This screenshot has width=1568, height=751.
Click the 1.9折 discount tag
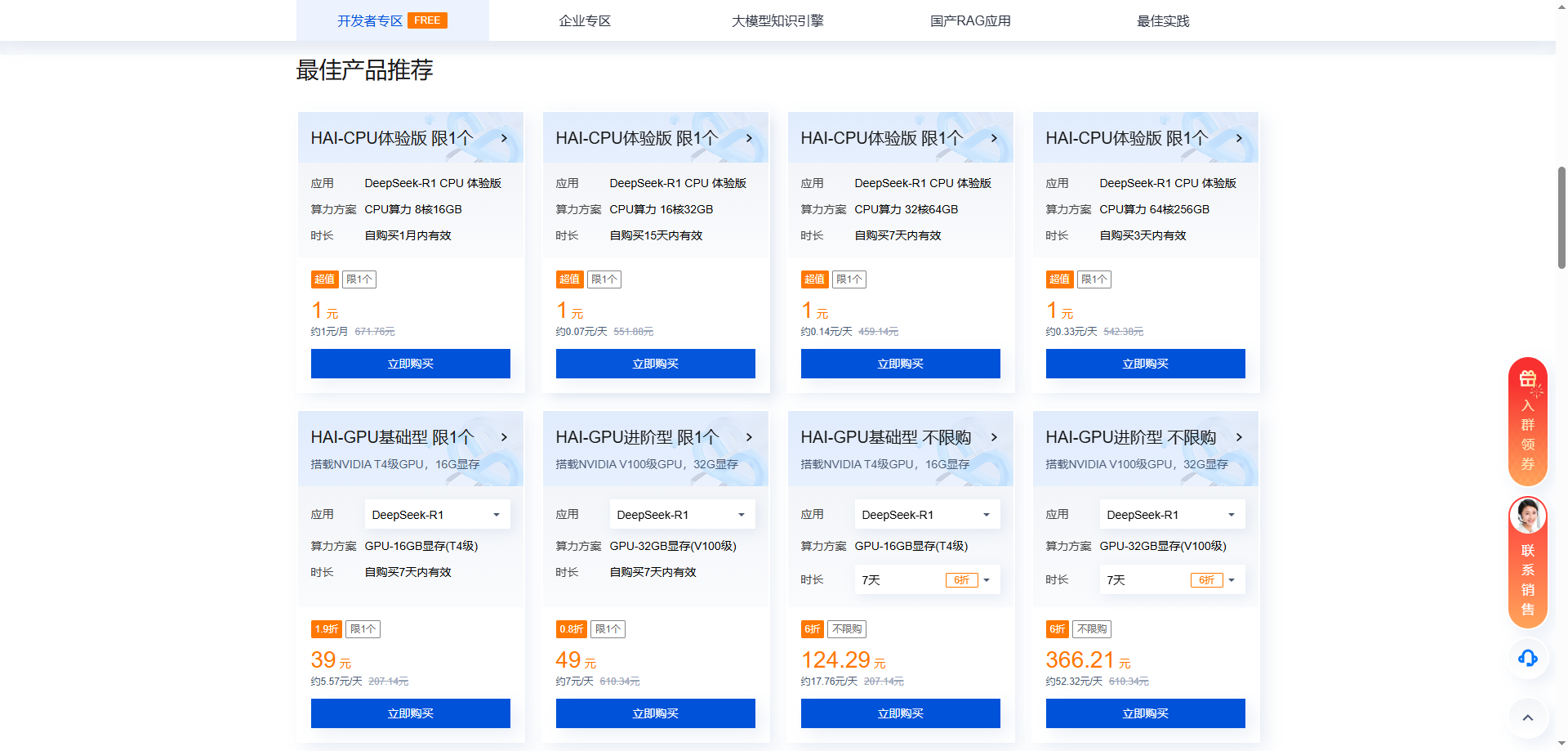[x=327, y=629]
